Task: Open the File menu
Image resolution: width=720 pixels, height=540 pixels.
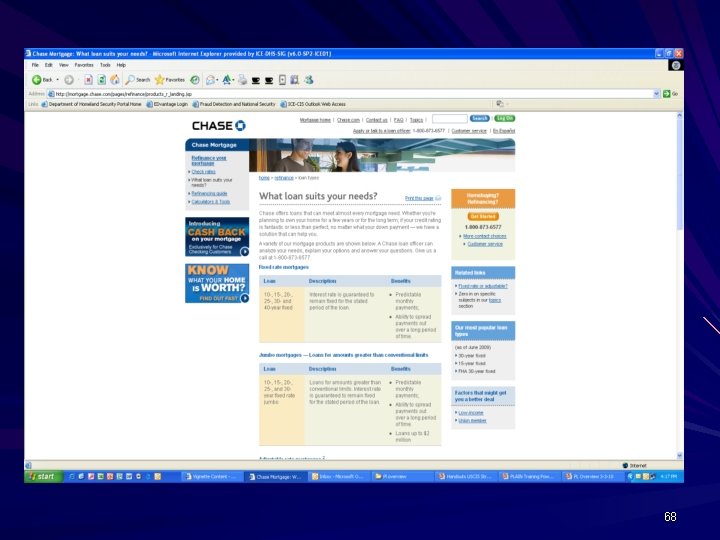Action: pos(35,65)
